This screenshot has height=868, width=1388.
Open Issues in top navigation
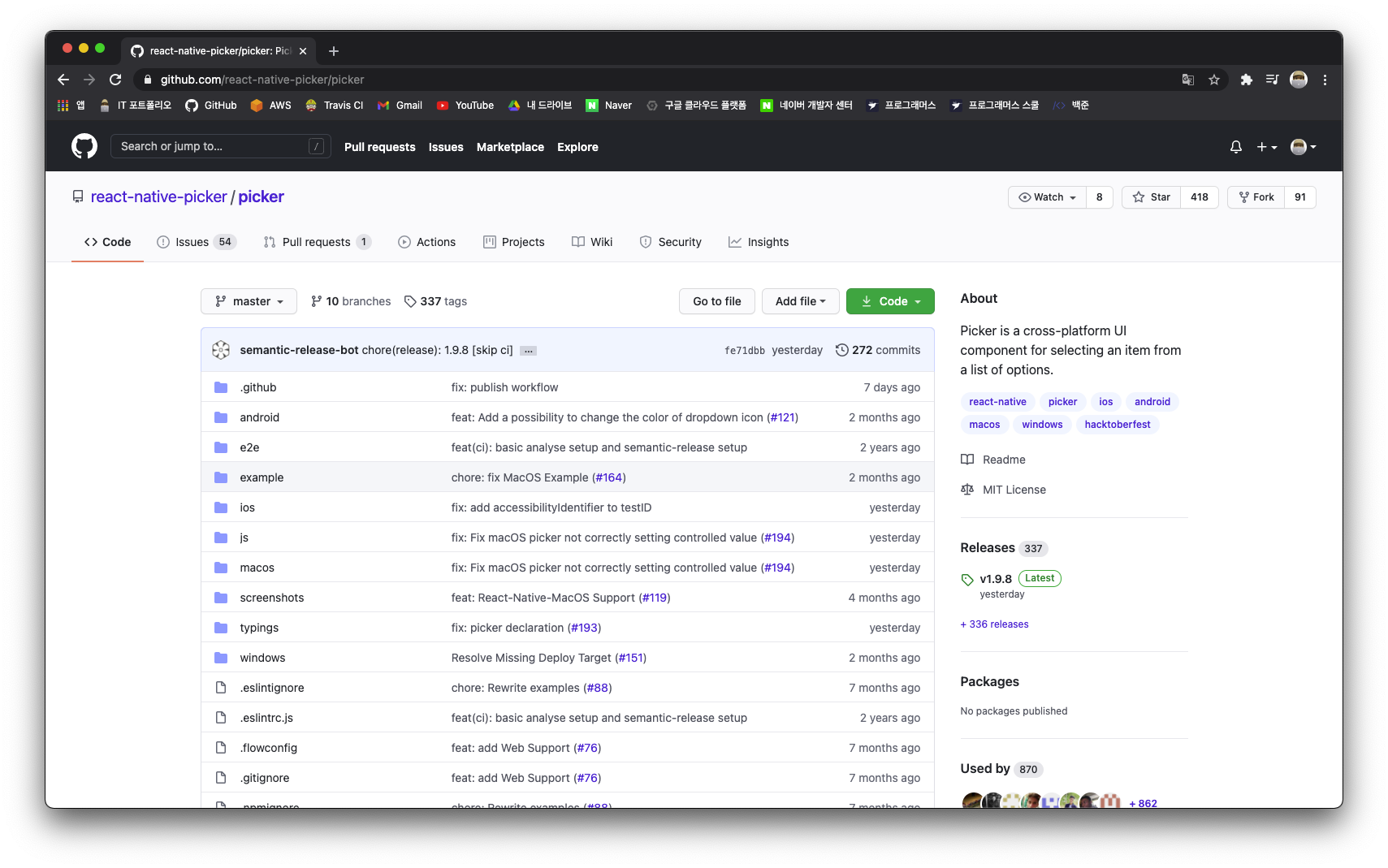(446, 147)
